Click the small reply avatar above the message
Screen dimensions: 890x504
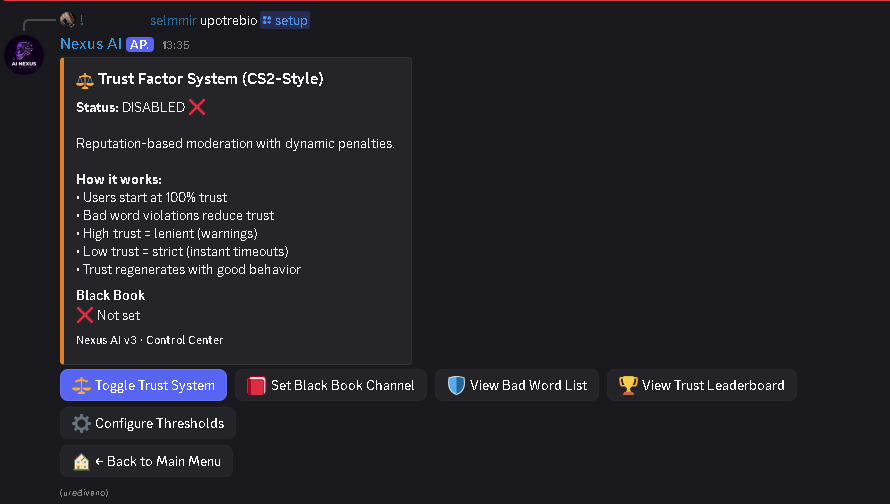click(67, 19)
